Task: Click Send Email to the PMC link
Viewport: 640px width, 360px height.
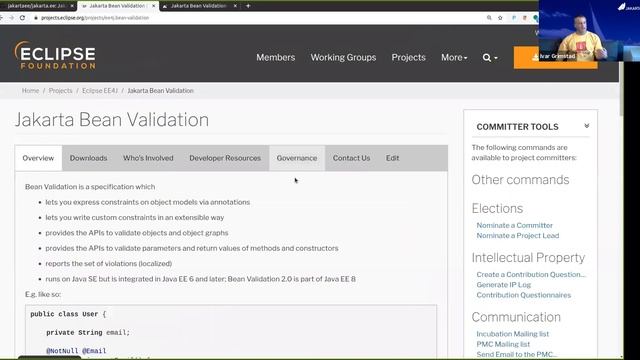Action: tap(516, 354)
